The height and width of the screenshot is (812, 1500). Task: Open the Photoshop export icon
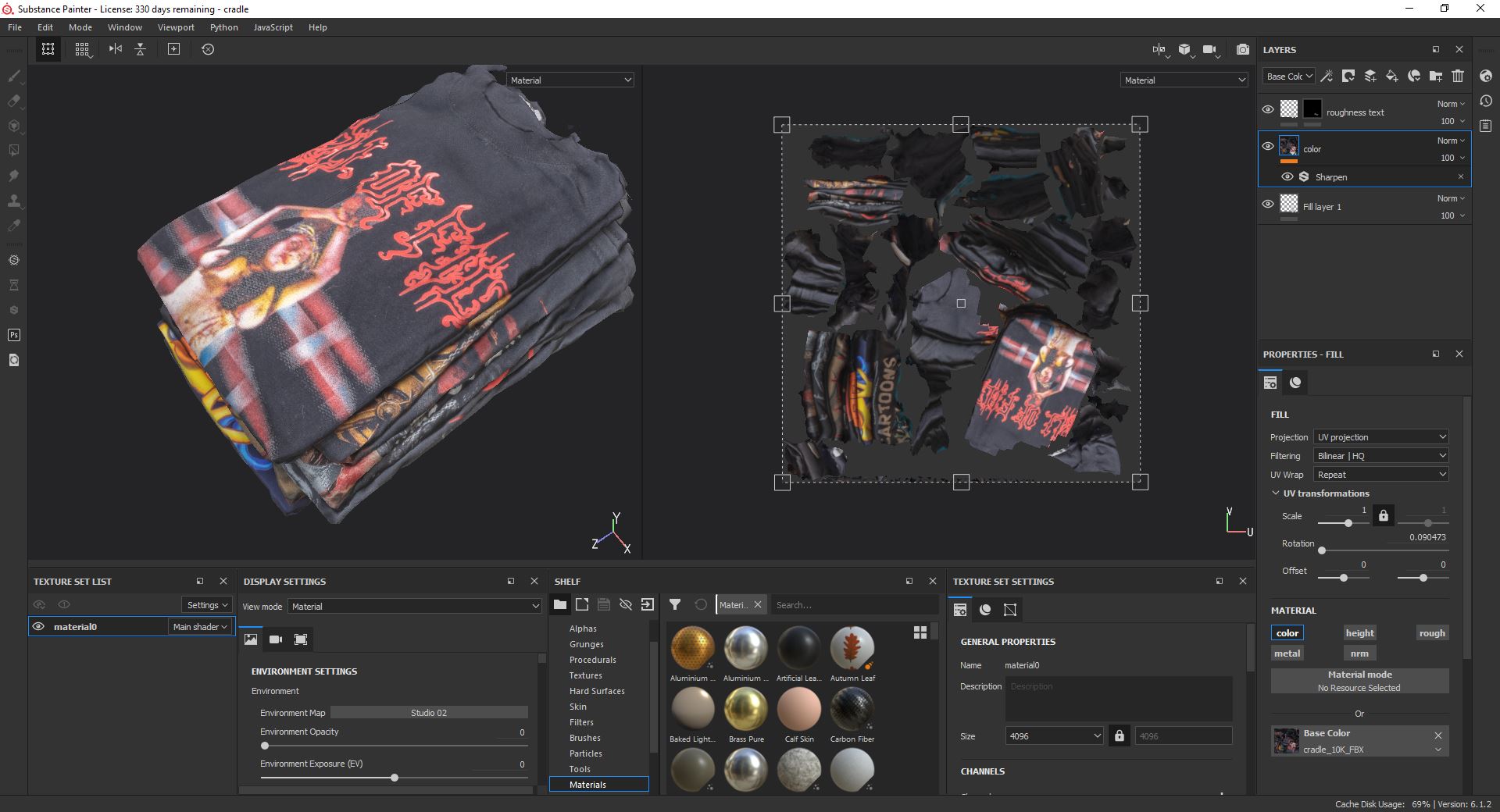[x=14, y=335]
